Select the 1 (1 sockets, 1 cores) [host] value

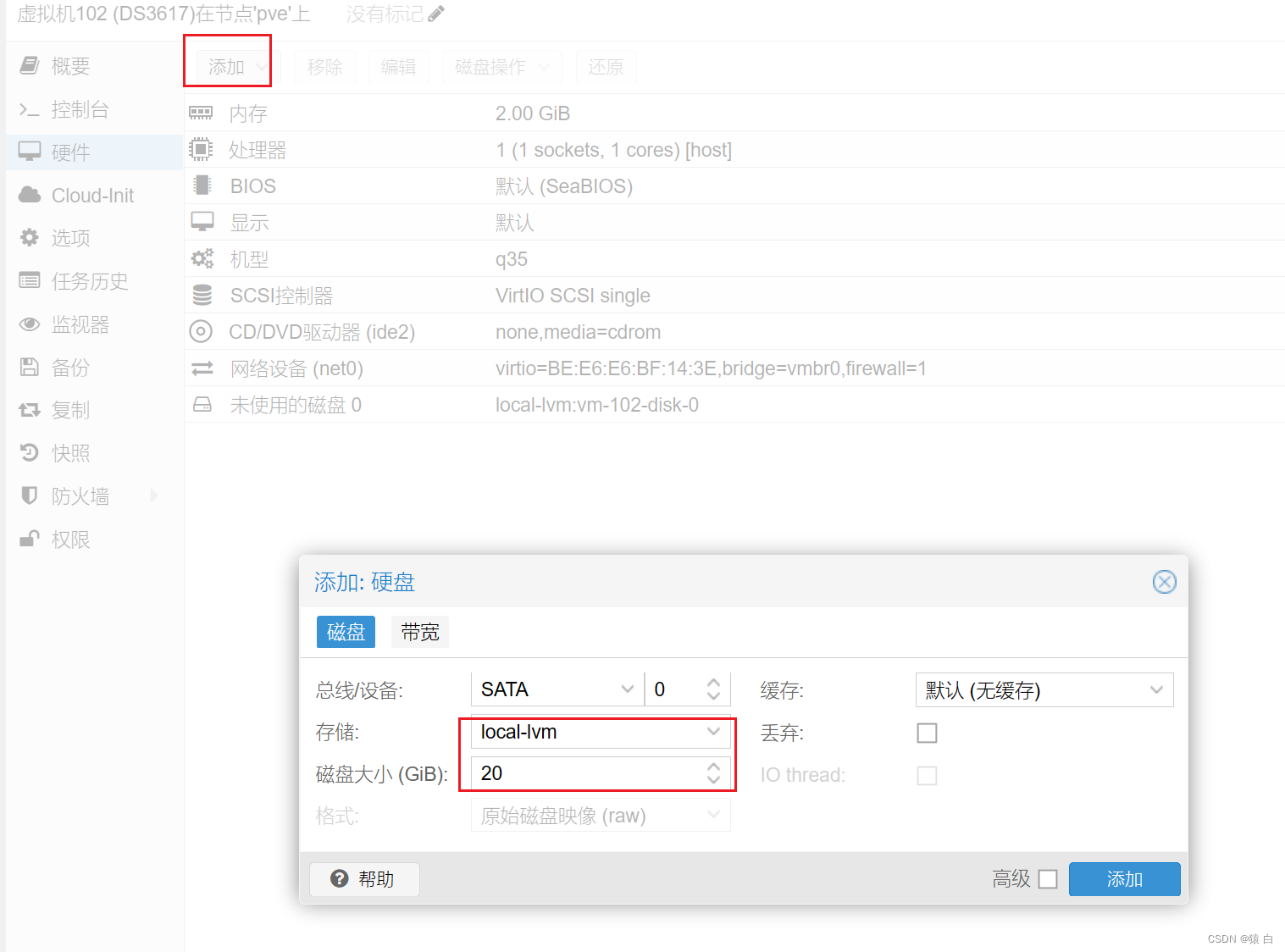point(613,150)
